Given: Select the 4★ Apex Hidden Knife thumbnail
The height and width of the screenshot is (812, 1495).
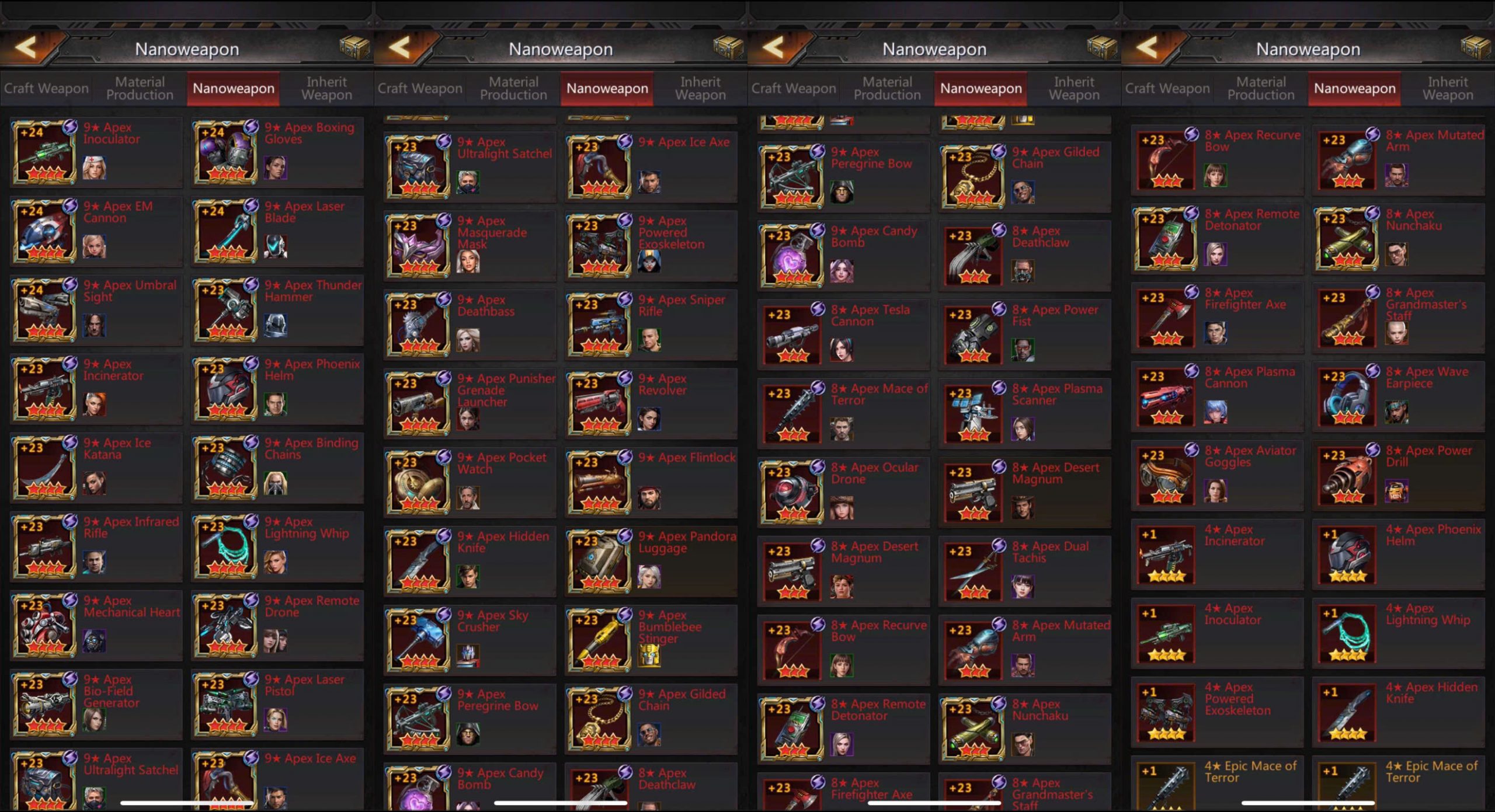Looking at the screenshot, I should pyautogui.click(x=1347, y=712).
